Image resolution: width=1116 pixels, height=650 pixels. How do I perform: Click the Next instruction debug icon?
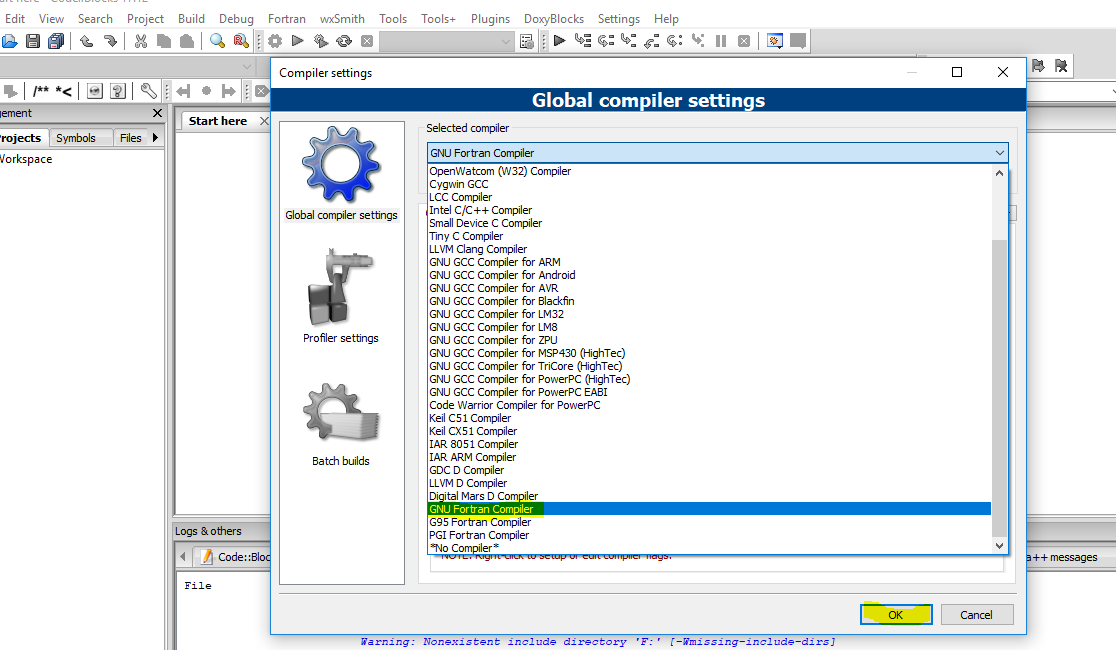tap(675, 41)
